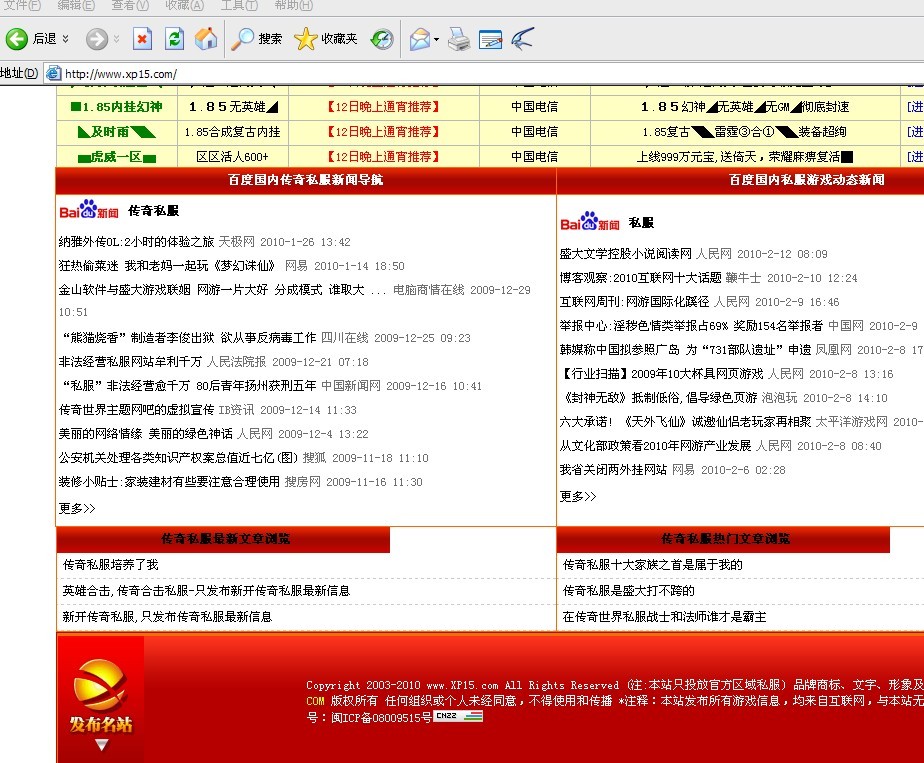This screenshot has height=763, width=924.
Task: Open the 文件(F) menu
Action: click(x=22, y=6)
